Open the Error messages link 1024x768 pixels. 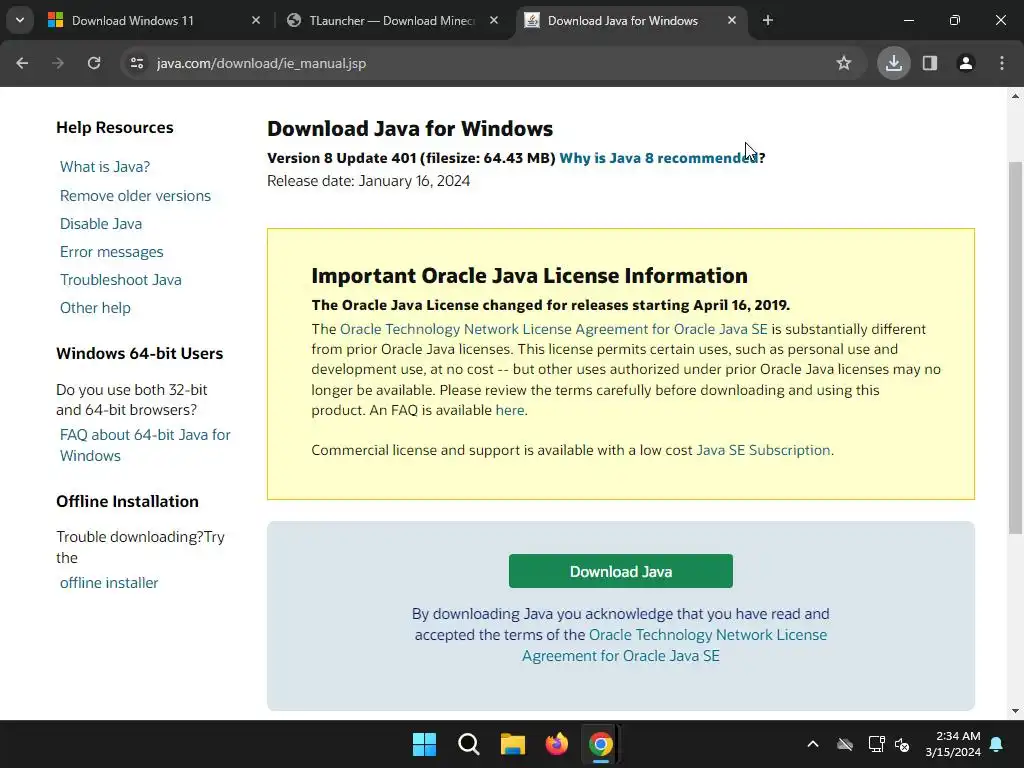(112, 252)
